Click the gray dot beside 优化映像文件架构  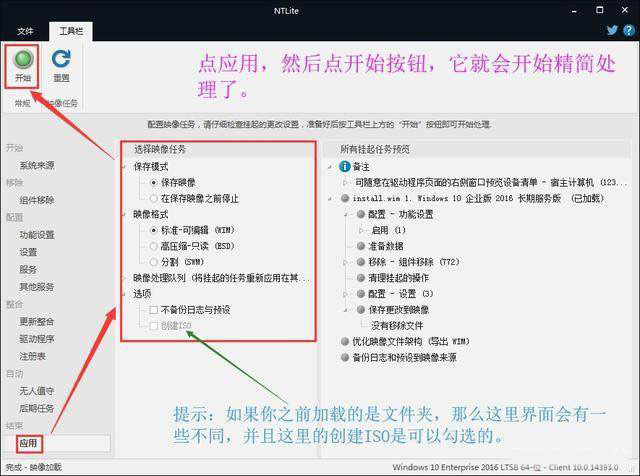point(345,341)
